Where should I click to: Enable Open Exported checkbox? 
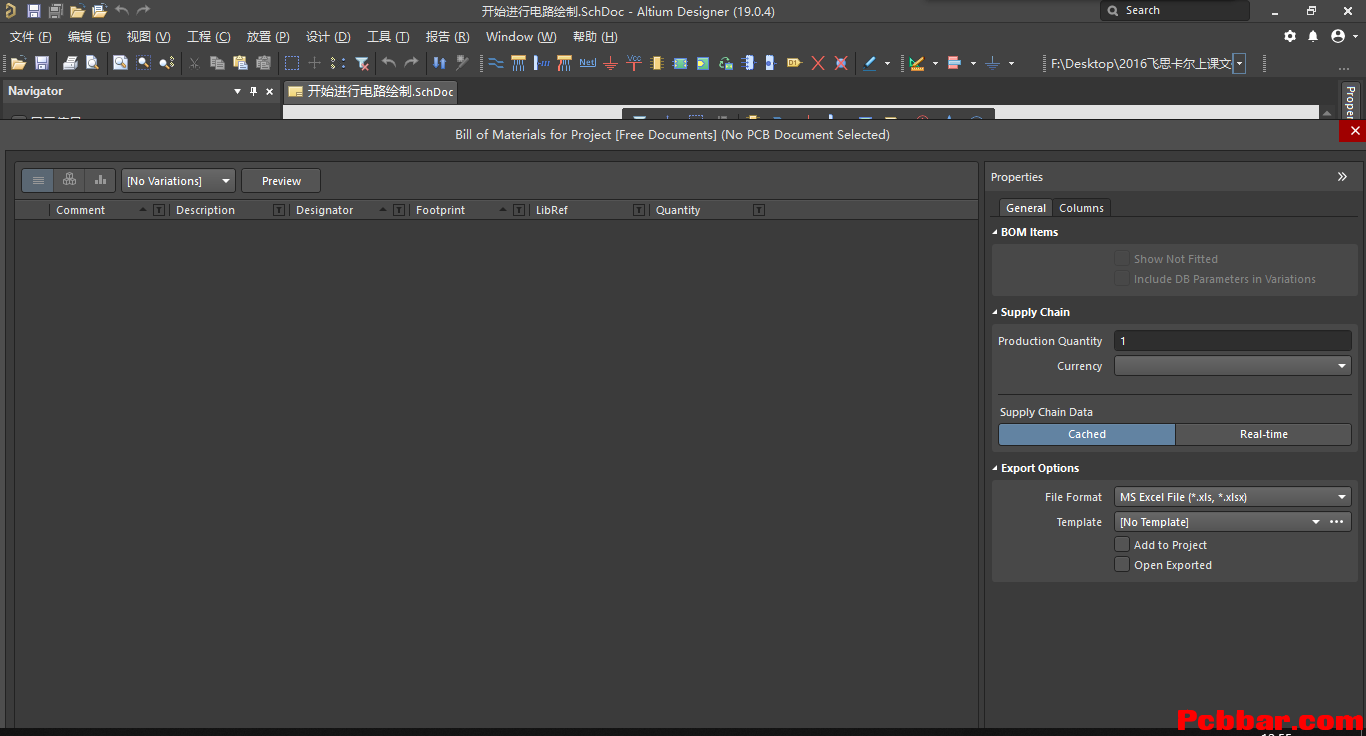coord(1122,564)
